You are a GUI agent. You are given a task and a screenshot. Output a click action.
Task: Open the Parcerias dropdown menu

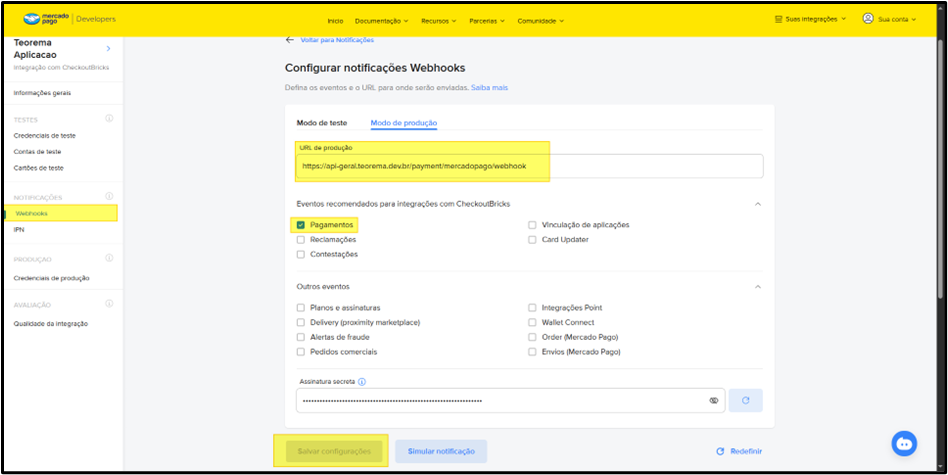(487, 21)
